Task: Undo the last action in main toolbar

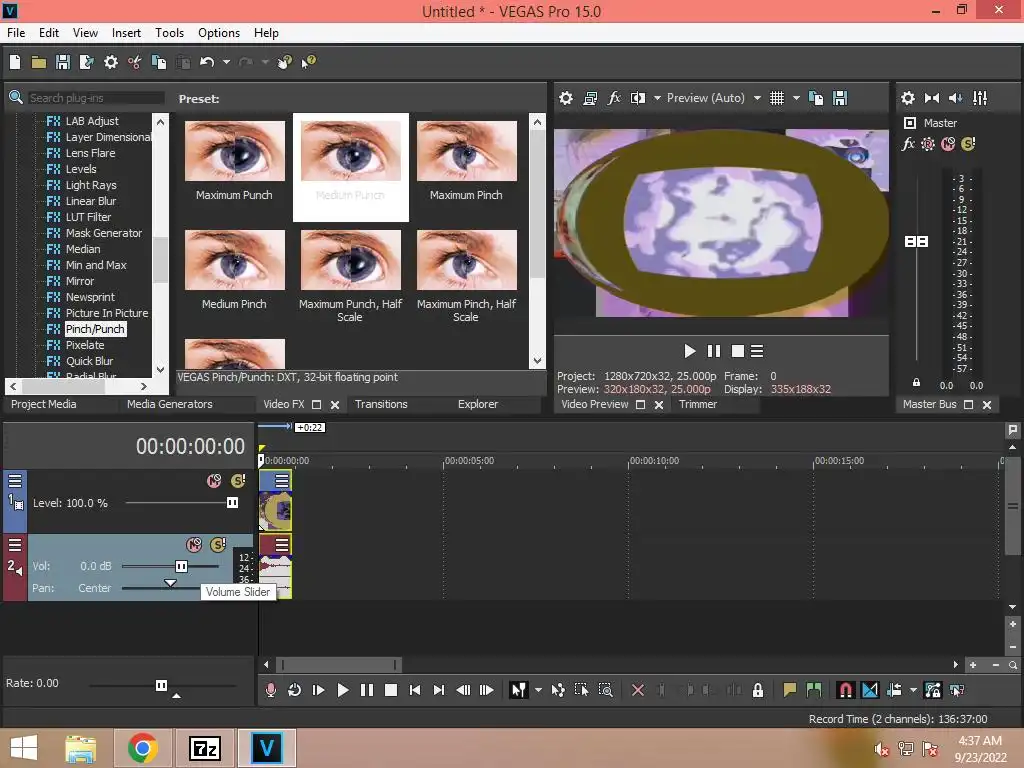Action: (207, 62)
